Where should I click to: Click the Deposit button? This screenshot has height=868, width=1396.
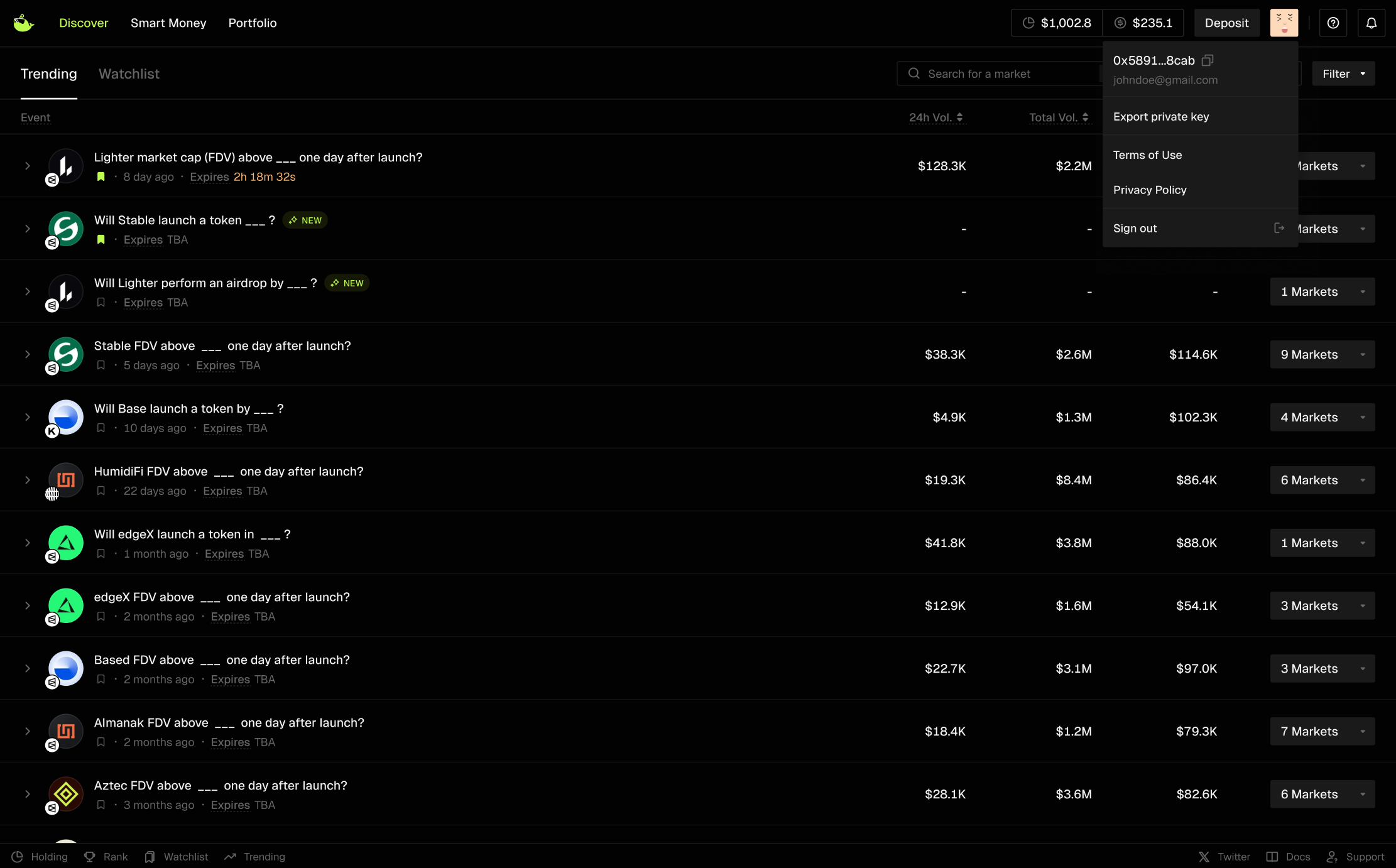[x=1226, y=23]
